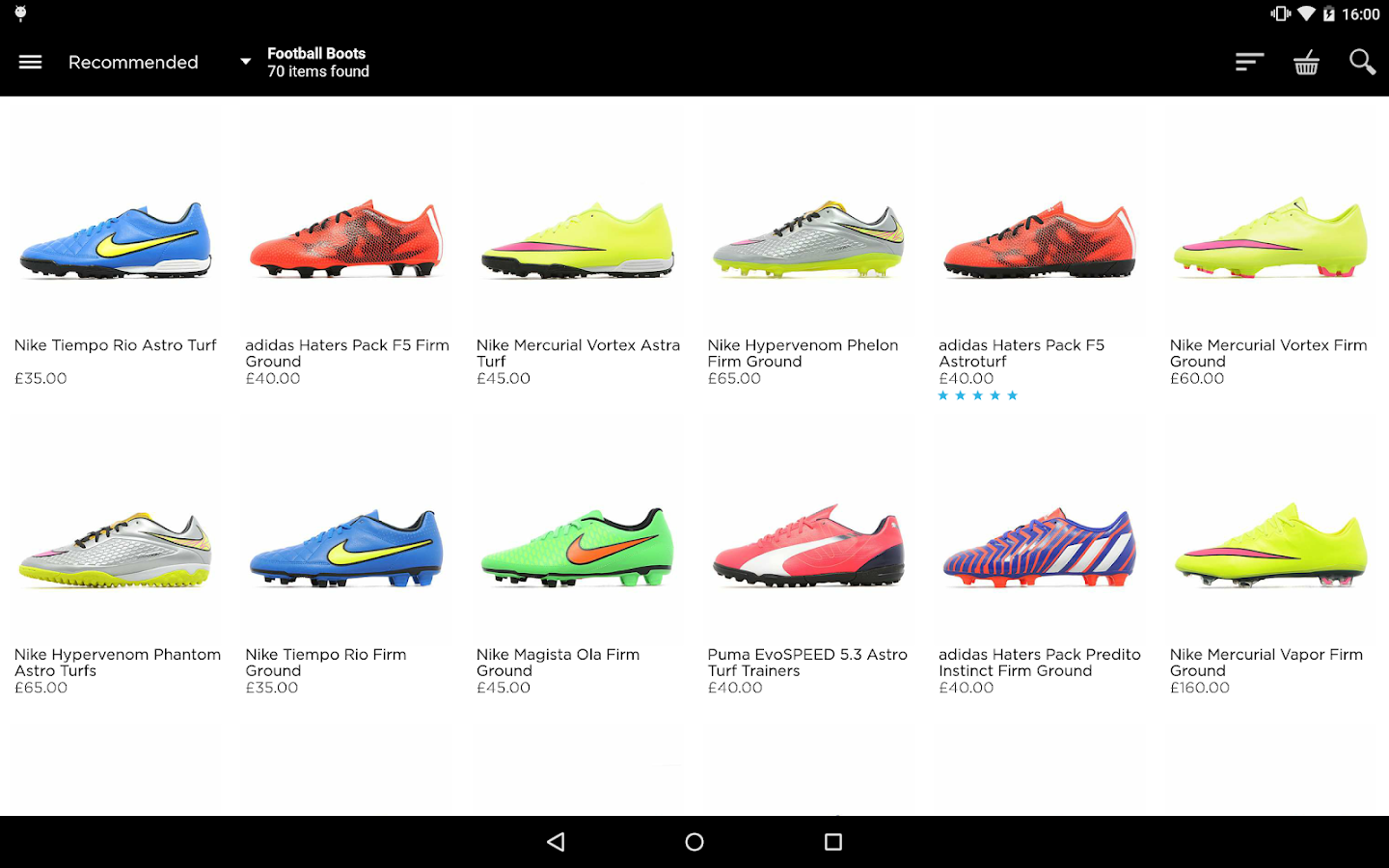Screen dimensions: 1389x868
Task: Select Nike Mercurial Vortex Firm Ground title
Action: click(1268, 353)
